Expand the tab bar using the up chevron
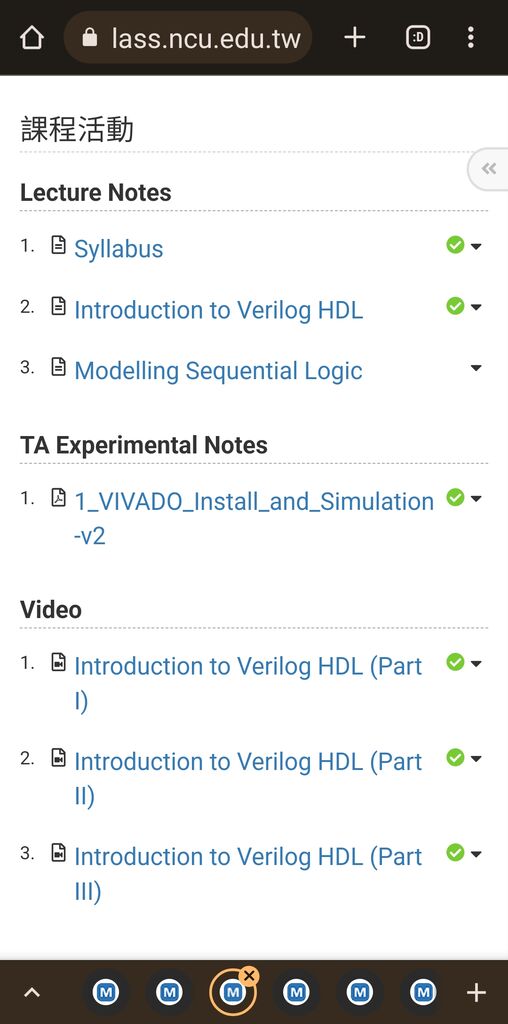508x1024 pixels. tap(31, 993)
